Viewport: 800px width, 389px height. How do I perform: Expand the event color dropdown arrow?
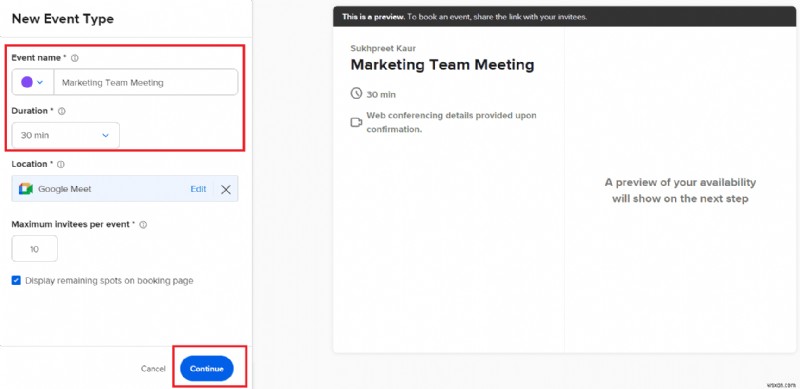click(x=40, y=83)
